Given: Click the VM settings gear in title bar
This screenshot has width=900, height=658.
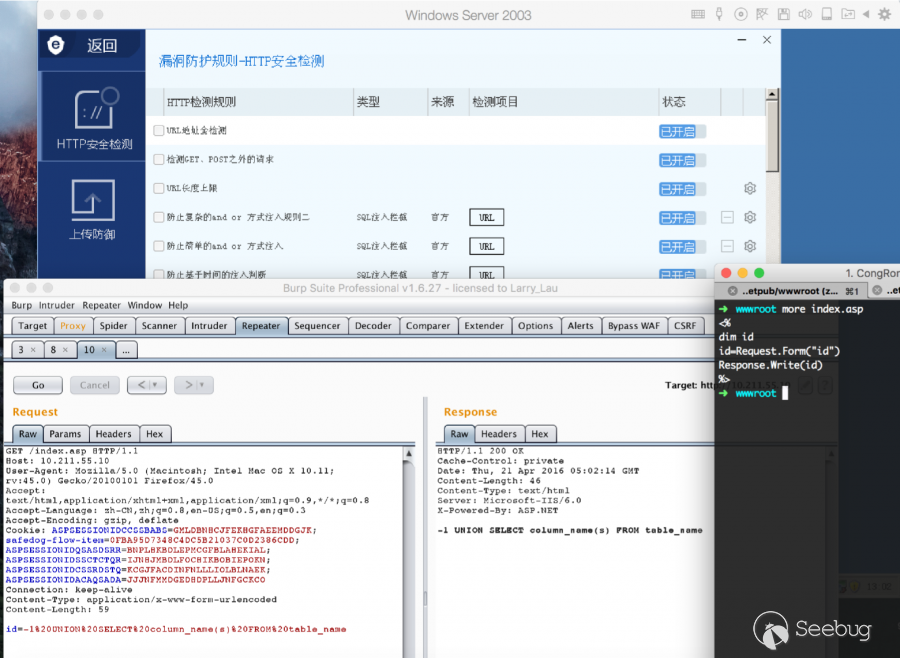Looking at the screenshot, I should [884, 15].
